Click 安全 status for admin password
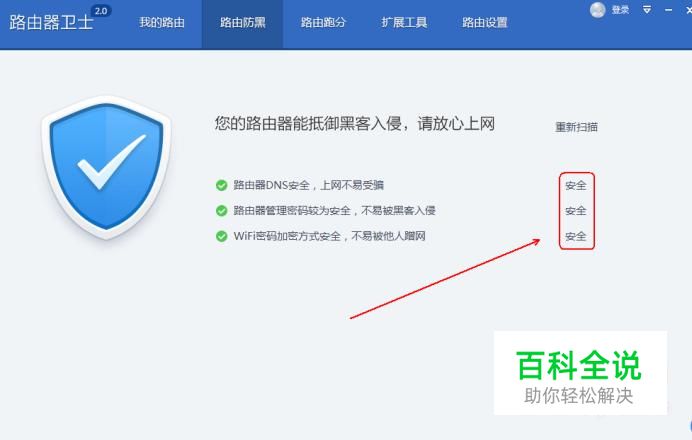This screenshot has height=440, width=692. (576, 211)
